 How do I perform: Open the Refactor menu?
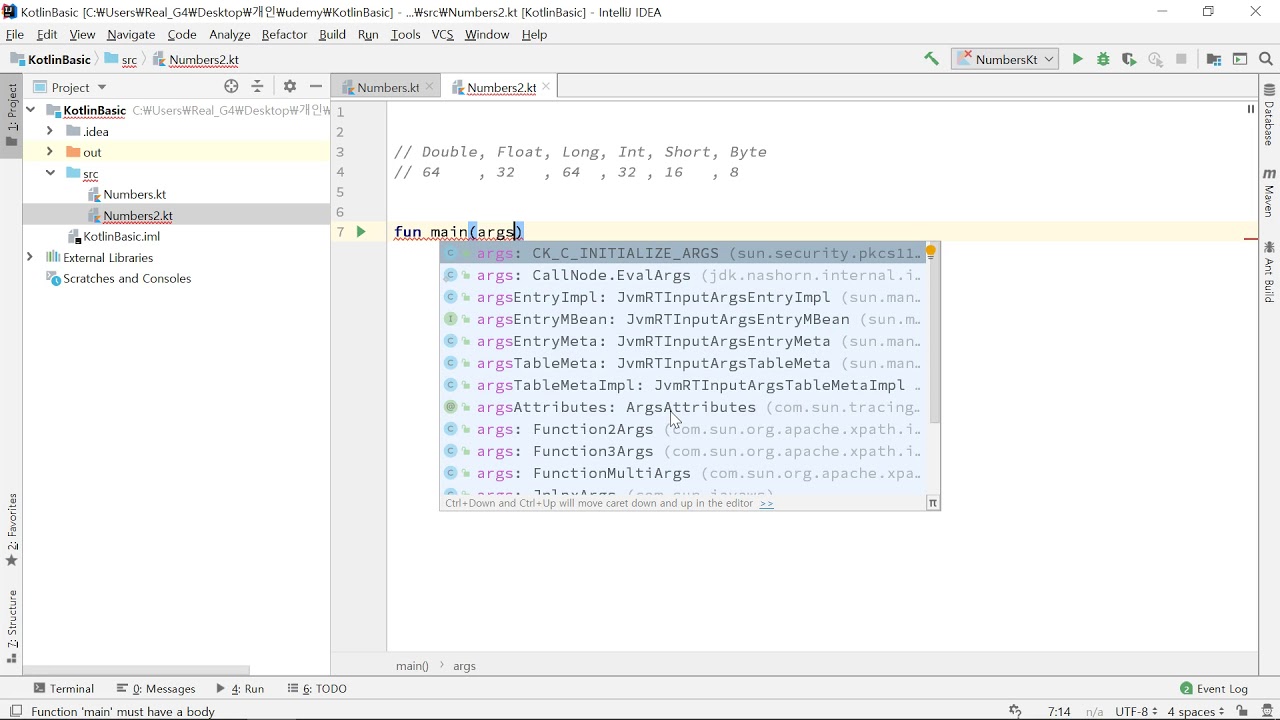tap(285, 35)
